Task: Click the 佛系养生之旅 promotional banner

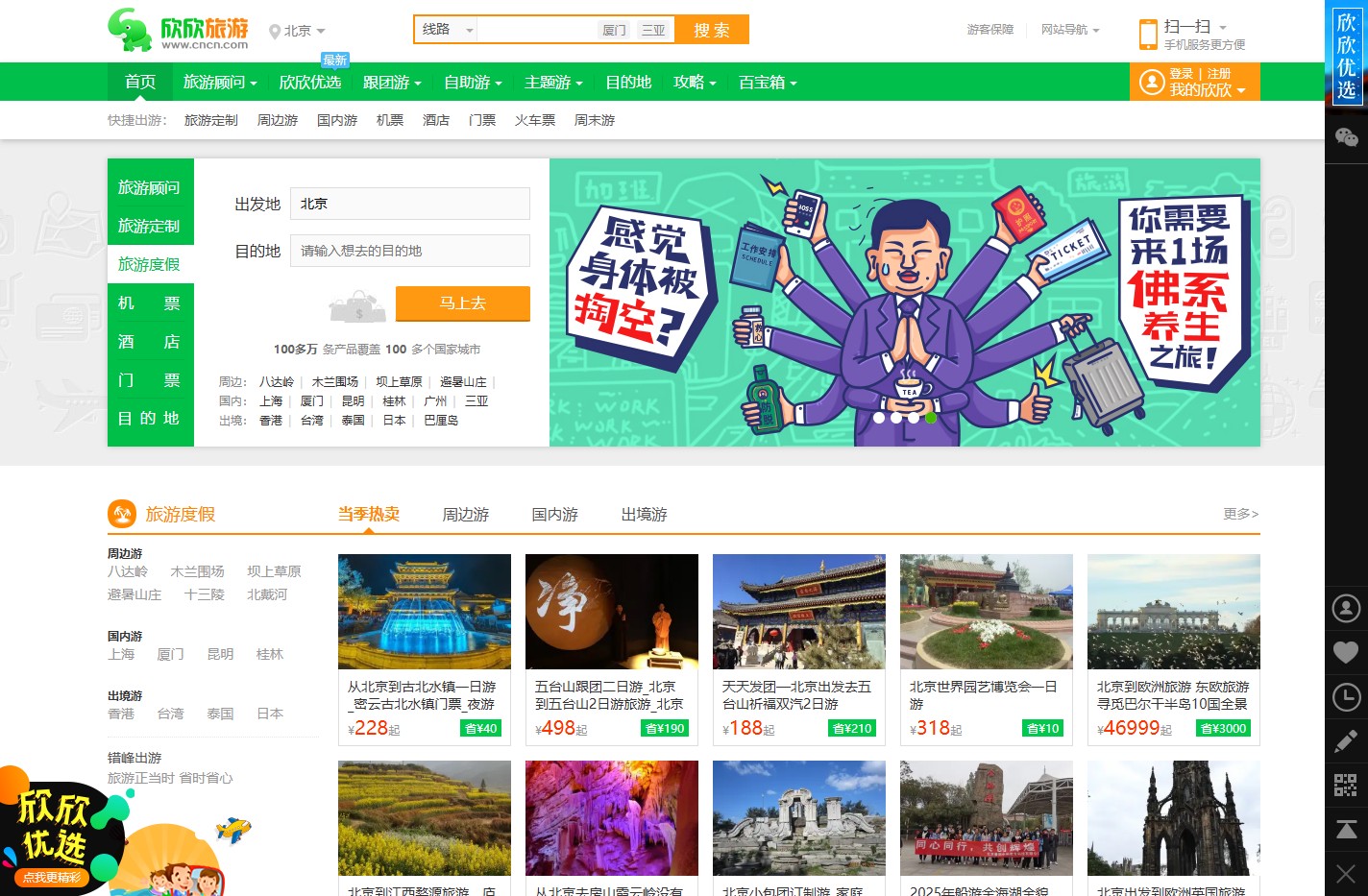Action: (x=905, y=303)
